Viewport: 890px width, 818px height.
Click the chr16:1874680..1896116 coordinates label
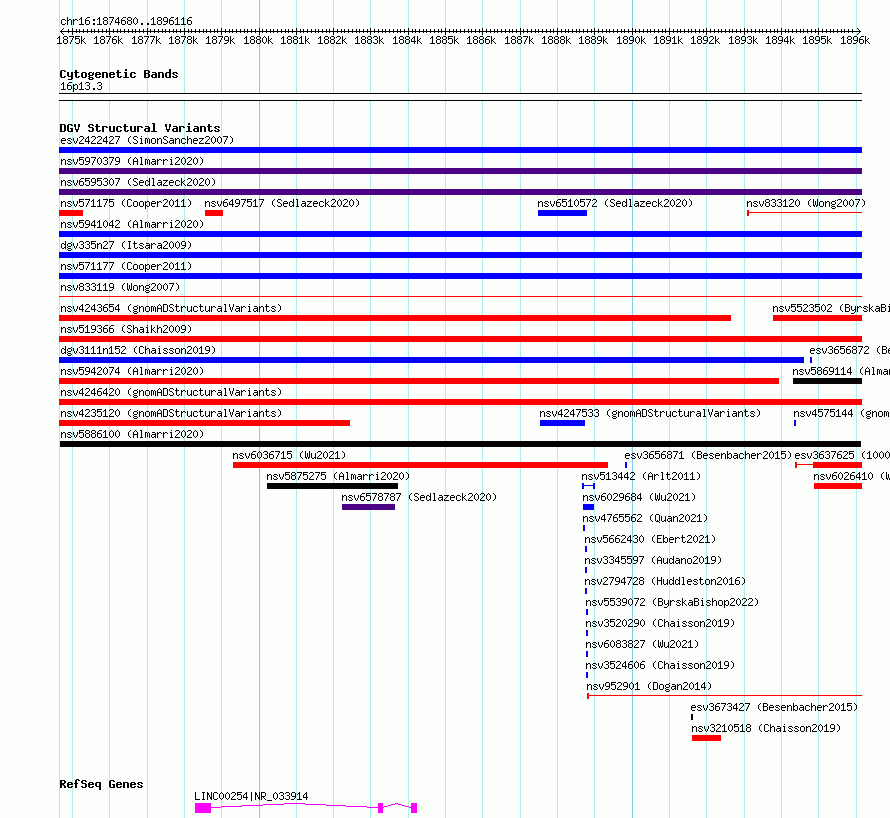[x=127, y=21]
